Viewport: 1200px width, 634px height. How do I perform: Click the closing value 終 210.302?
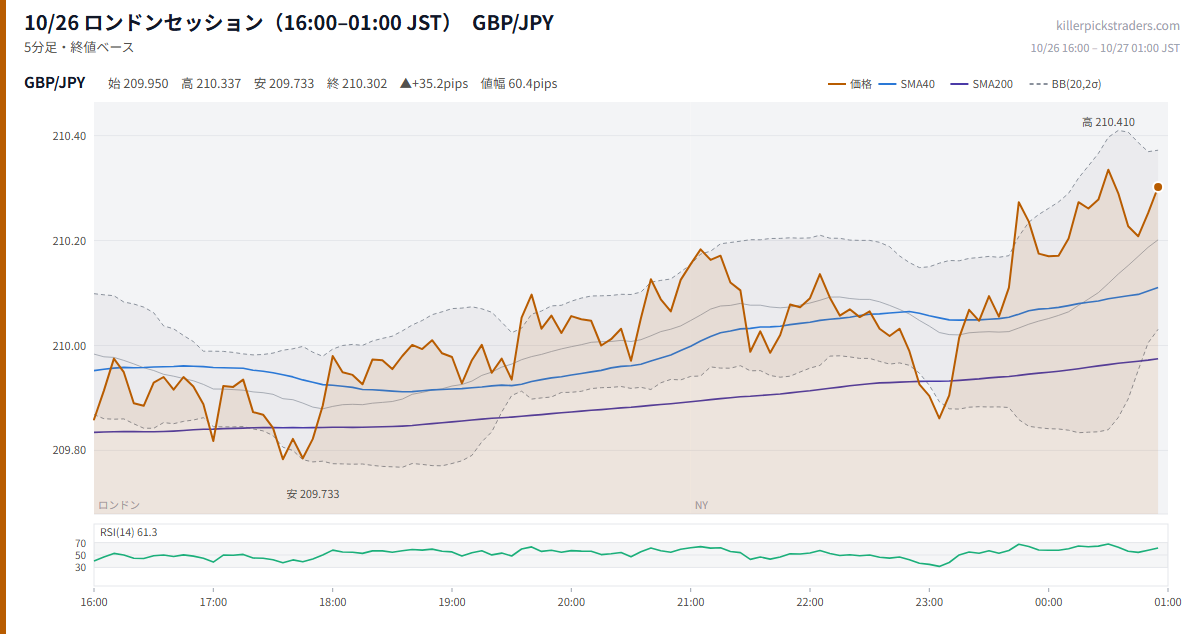point(357,84)
